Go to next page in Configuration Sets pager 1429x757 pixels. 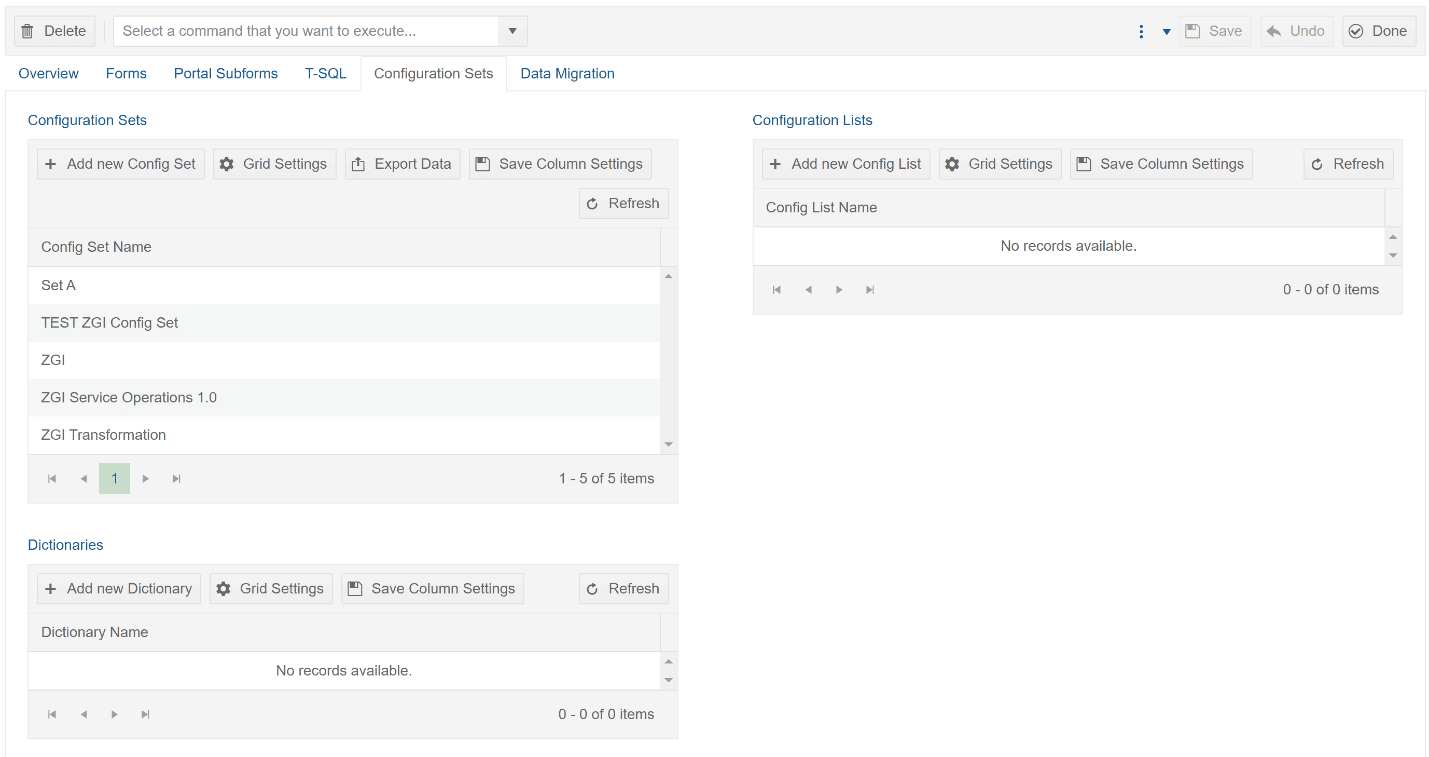point(146,479)
